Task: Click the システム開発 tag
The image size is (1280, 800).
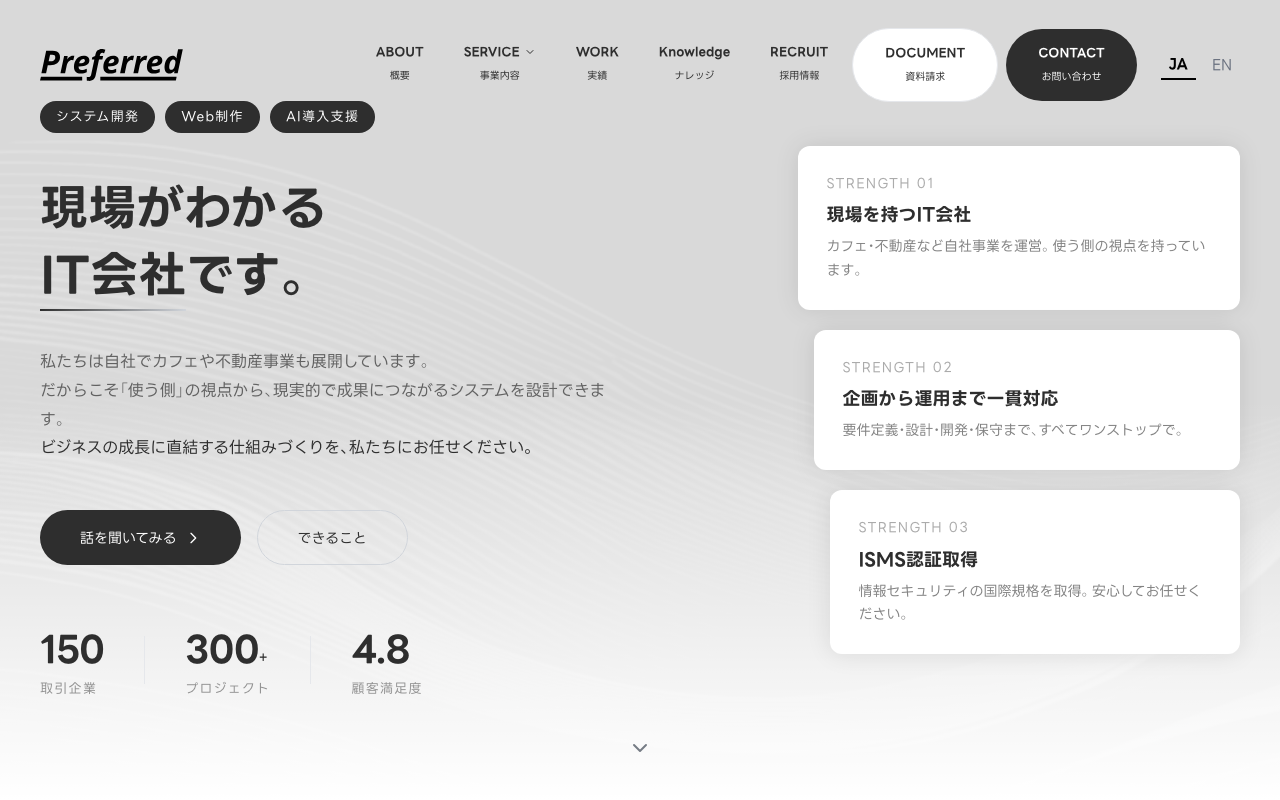Action: coord(97,117)
